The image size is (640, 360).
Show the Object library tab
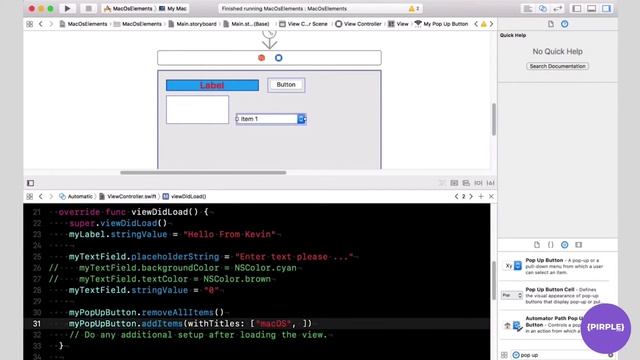click(564, 245)
